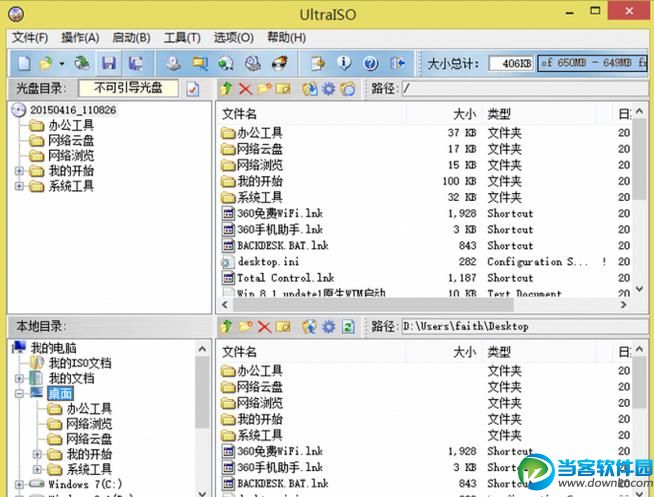Collapse the 桌面 node in local tree
This screenshot has height=497, width=654.
pyautogui.click(x=19, y=393)
